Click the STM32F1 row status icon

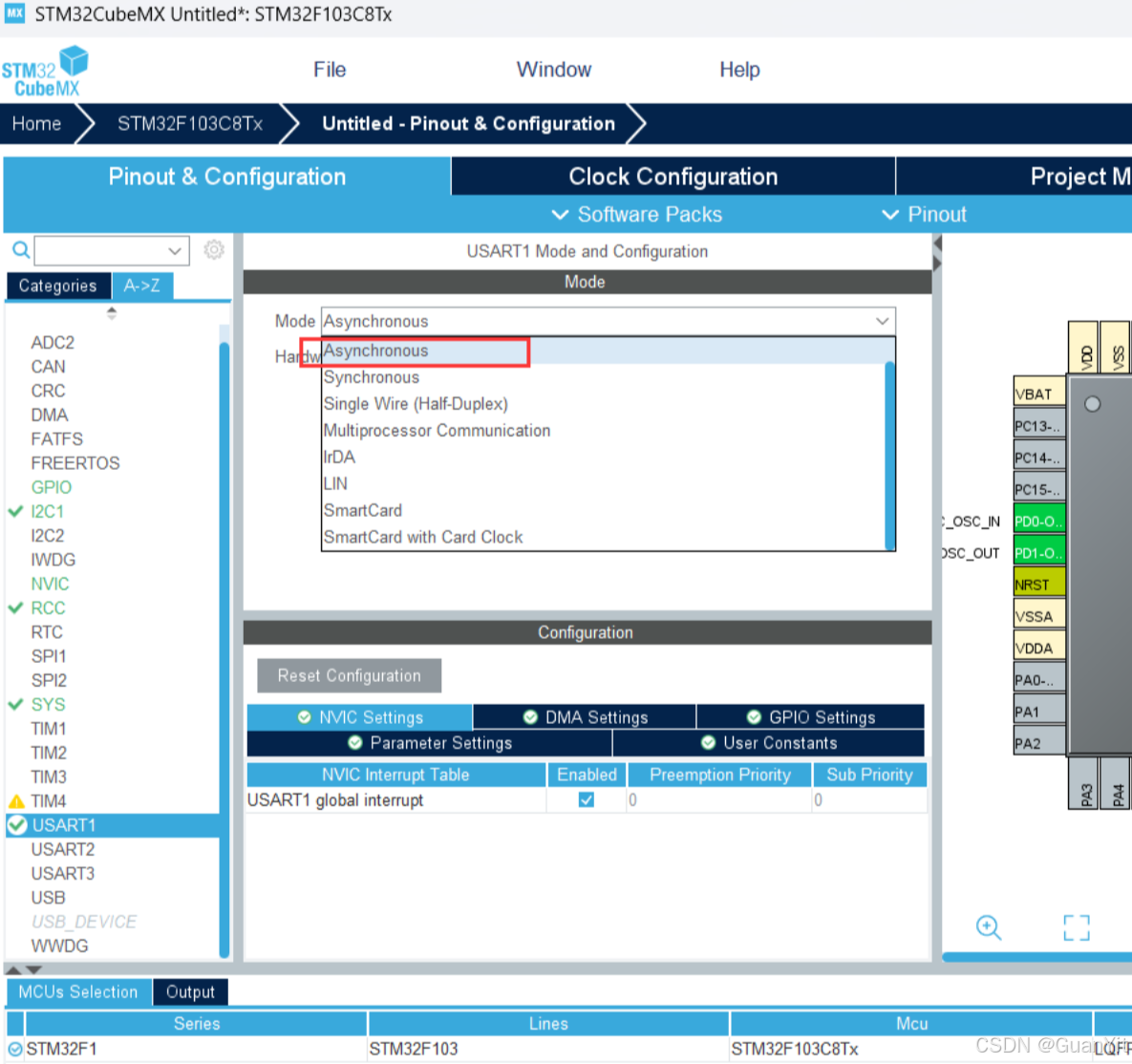click(15, 1049)
